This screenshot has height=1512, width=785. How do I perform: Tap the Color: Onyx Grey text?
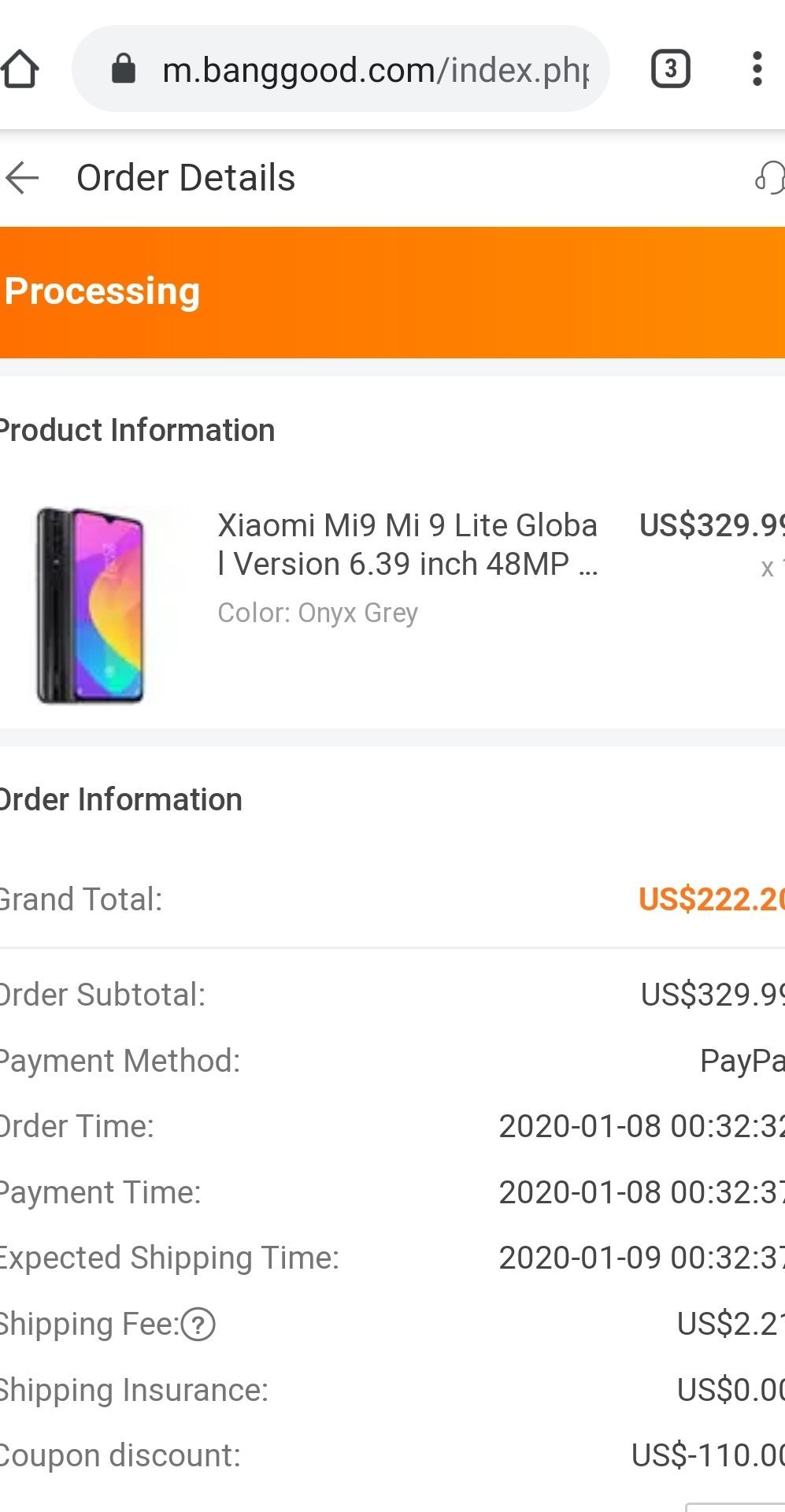pos(317,613)
